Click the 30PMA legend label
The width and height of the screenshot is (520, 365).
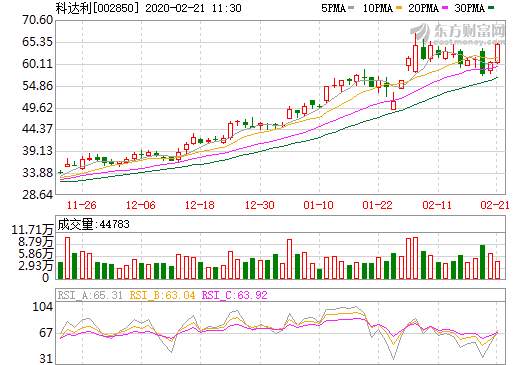click(x=469, y=8)
